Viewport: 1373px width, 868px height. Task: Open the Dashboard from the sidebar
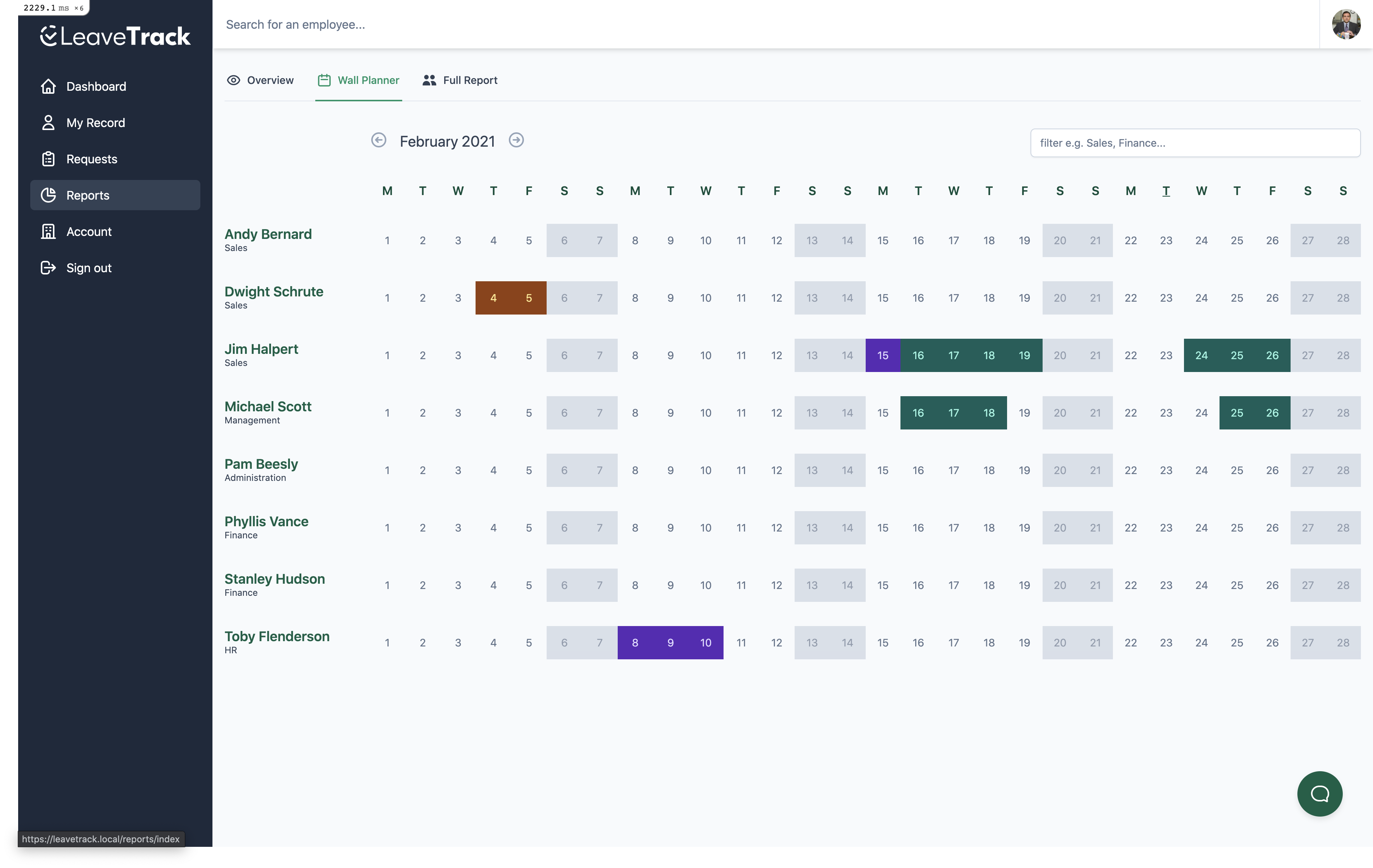click(x=96, y=86)
